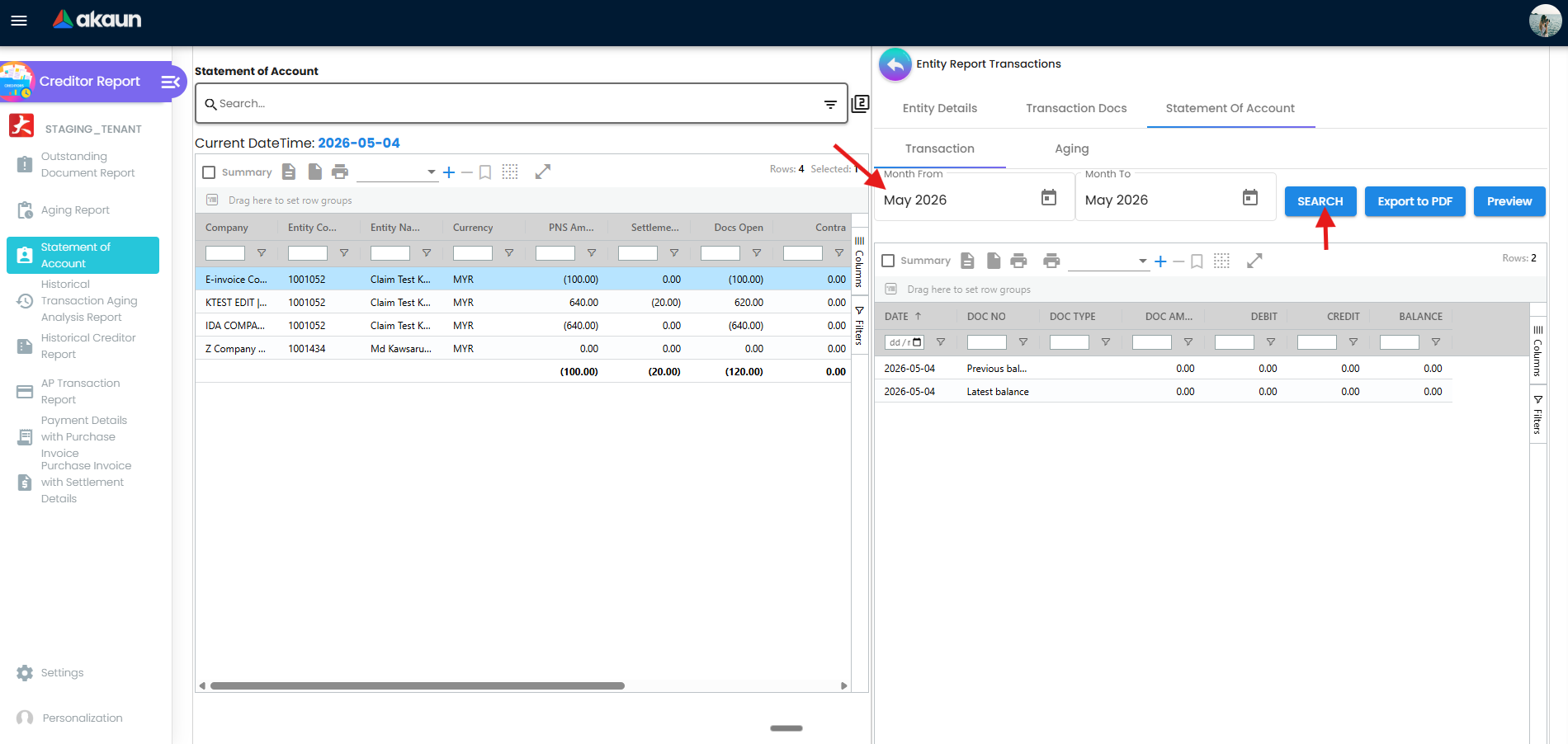The width and height of the screenshot is (1568, 744).
Task: Click the filter funnel under Company column
Action: (x=262, y=253)
